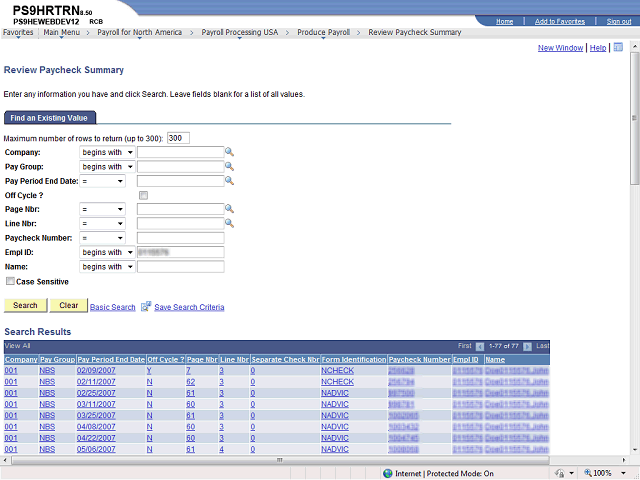The height and width of the screenshot is (480, 640).
Task: Open Pay Period End Date operator dropdown
Action: pyautogui.click(x=102, y=181)
